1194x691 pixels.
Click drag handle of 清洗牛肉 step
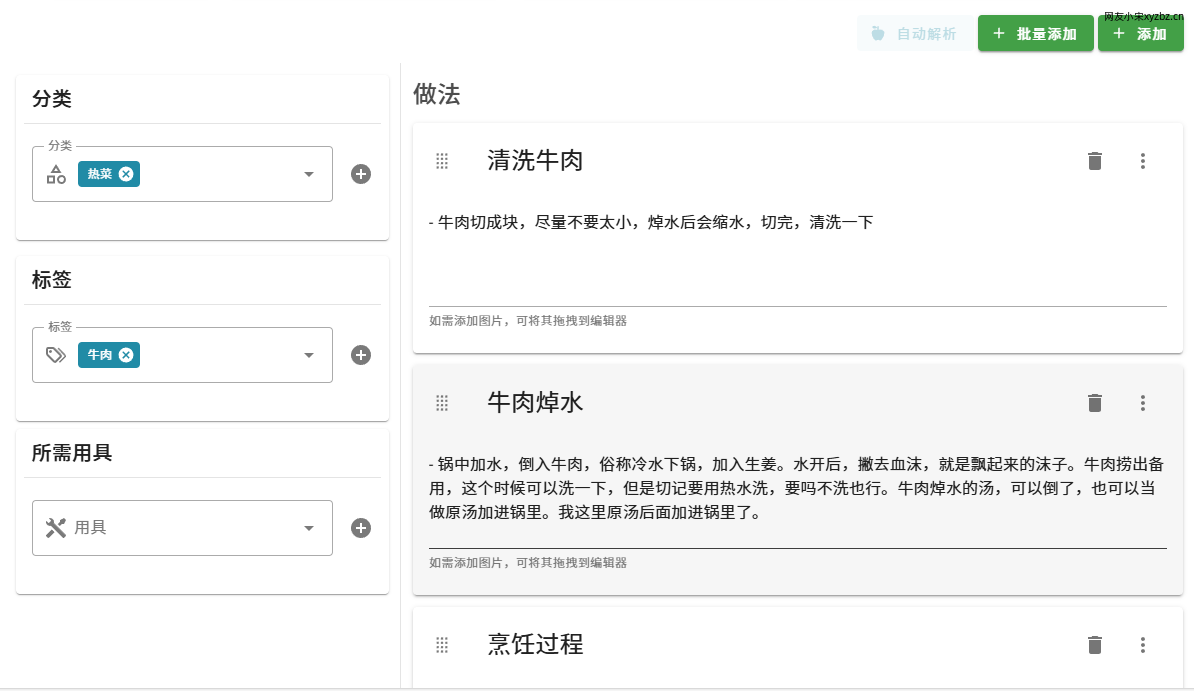[442, 161]
